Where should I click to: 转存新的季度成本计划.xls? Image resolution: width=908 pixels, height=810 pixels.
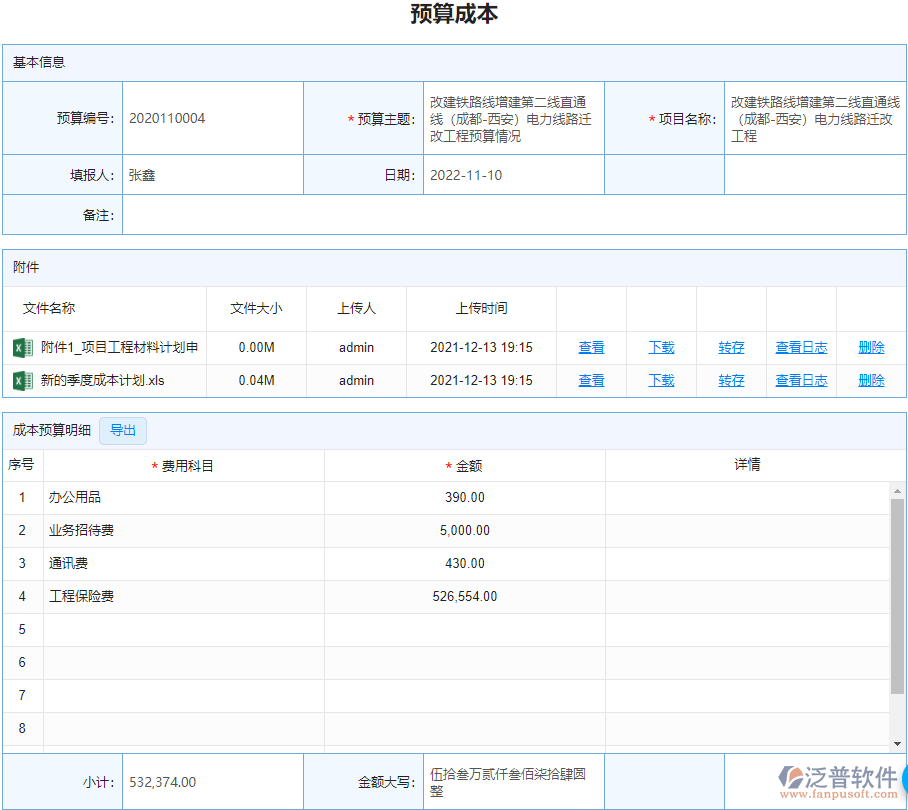pyautogui.click(x=731, y=381)
